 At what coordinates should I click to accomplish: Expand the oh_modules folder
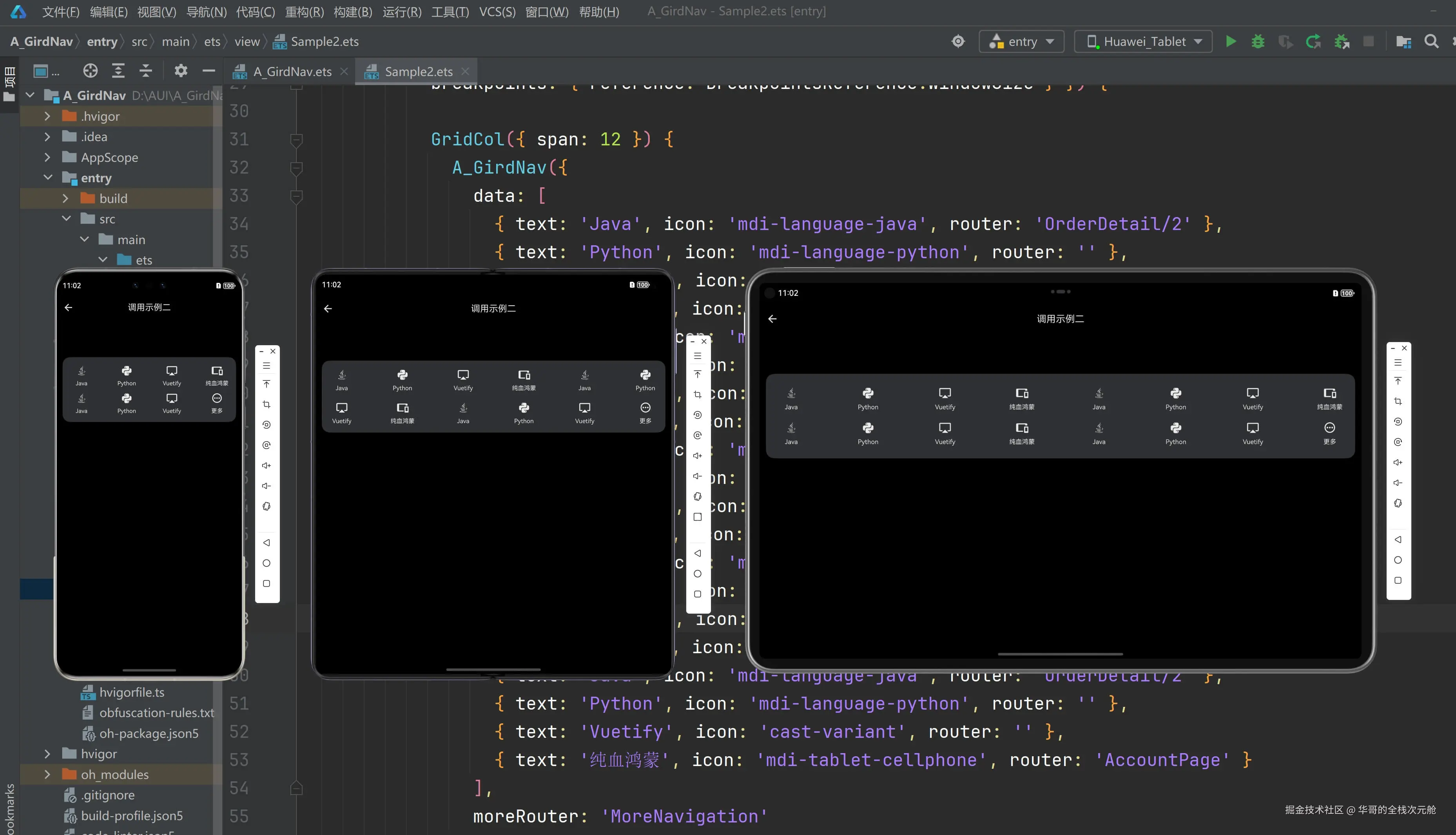pyautogui.click(x=47, y=774)
